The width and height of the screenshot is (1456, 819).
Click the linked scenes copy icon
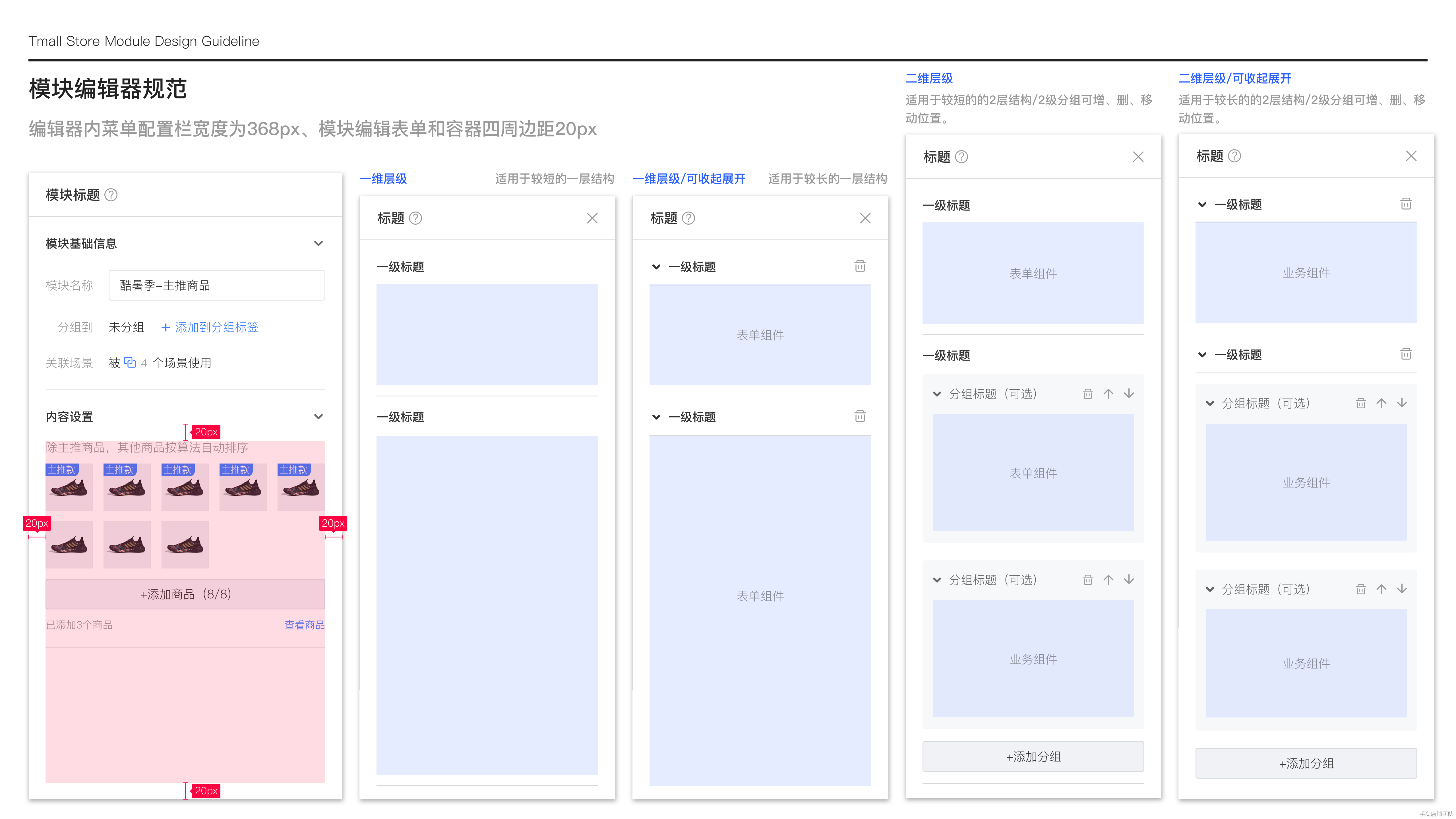click(130, 362)
